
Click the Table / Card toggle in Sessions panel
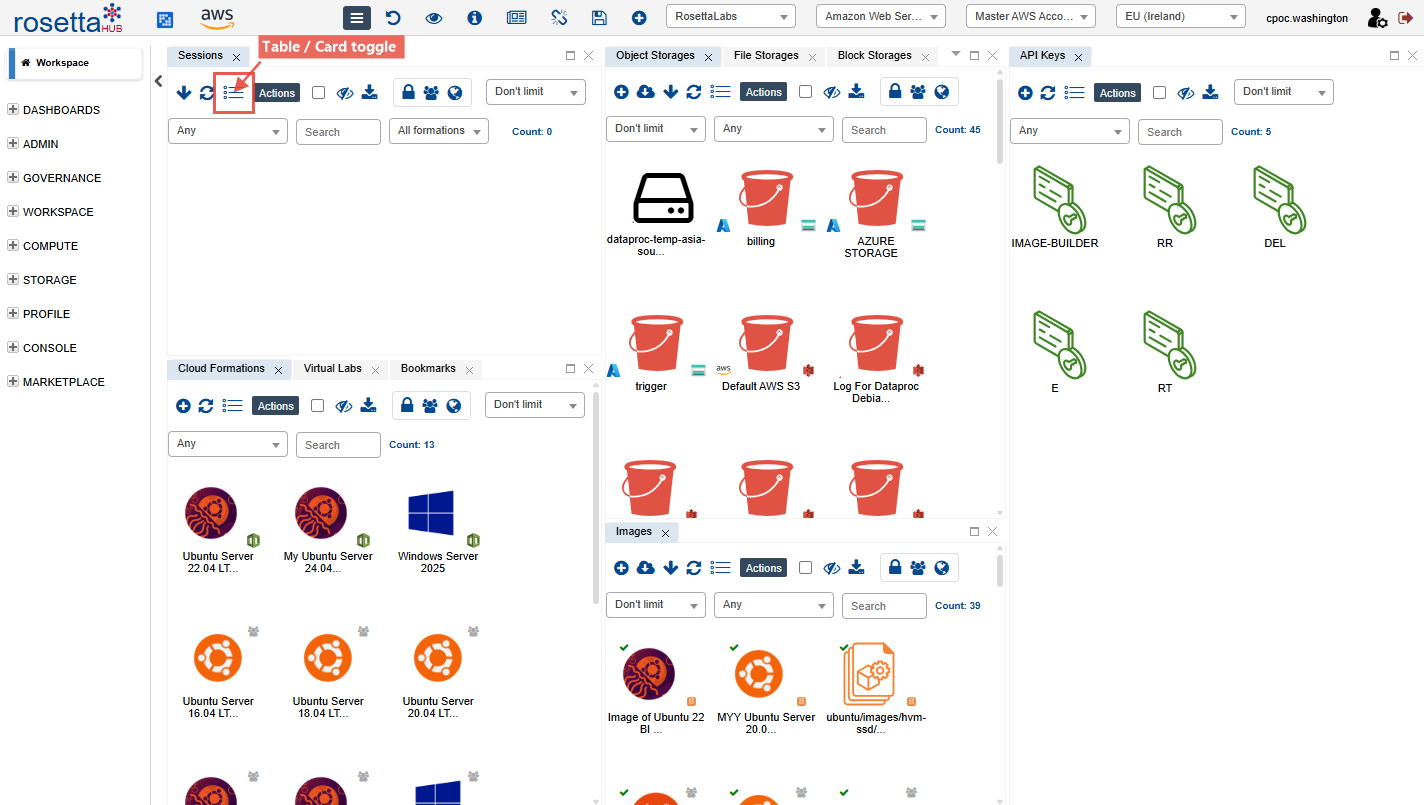(233, 93)
